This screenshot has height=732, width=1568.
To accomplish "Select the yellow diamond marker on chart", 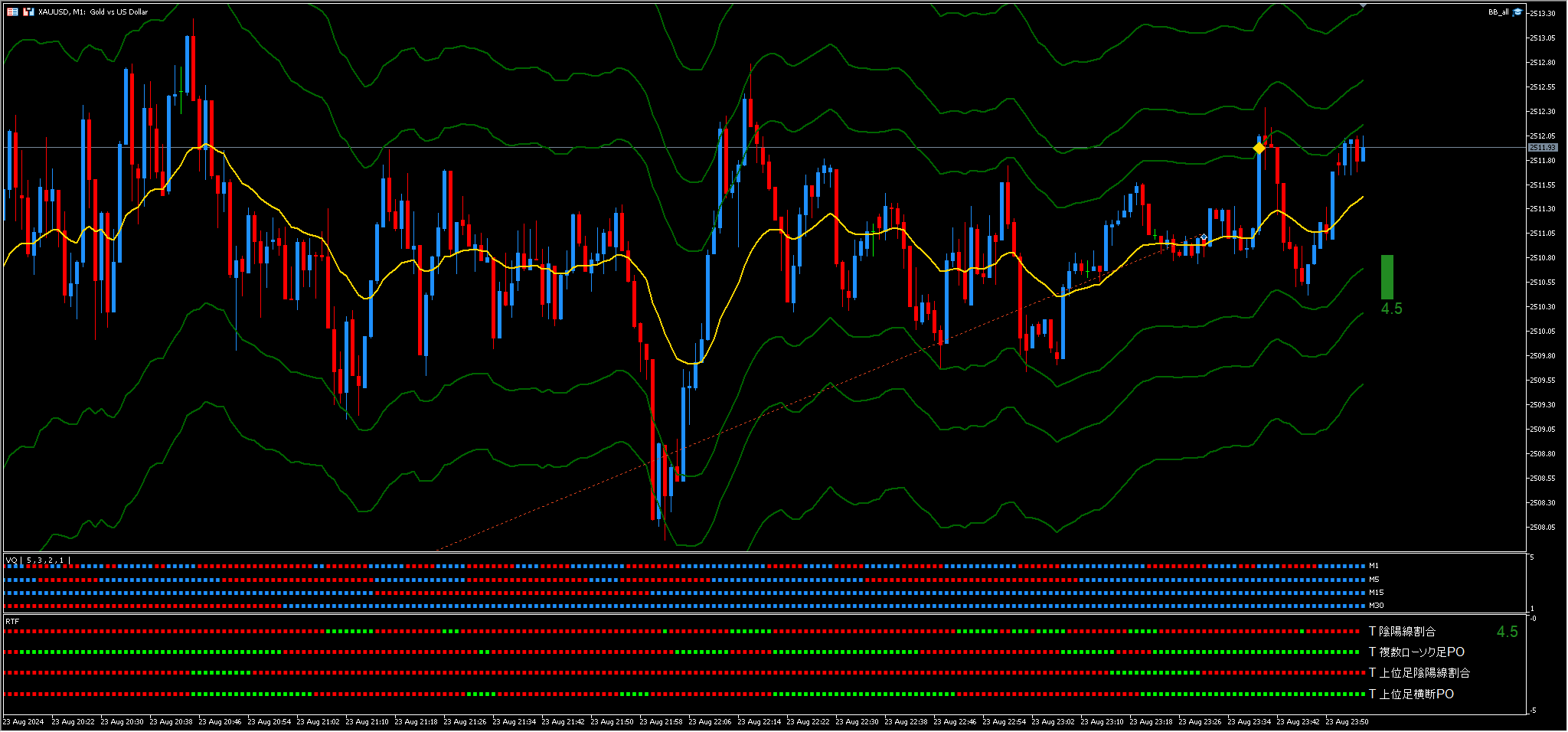I will click(x=1259, y=148).
